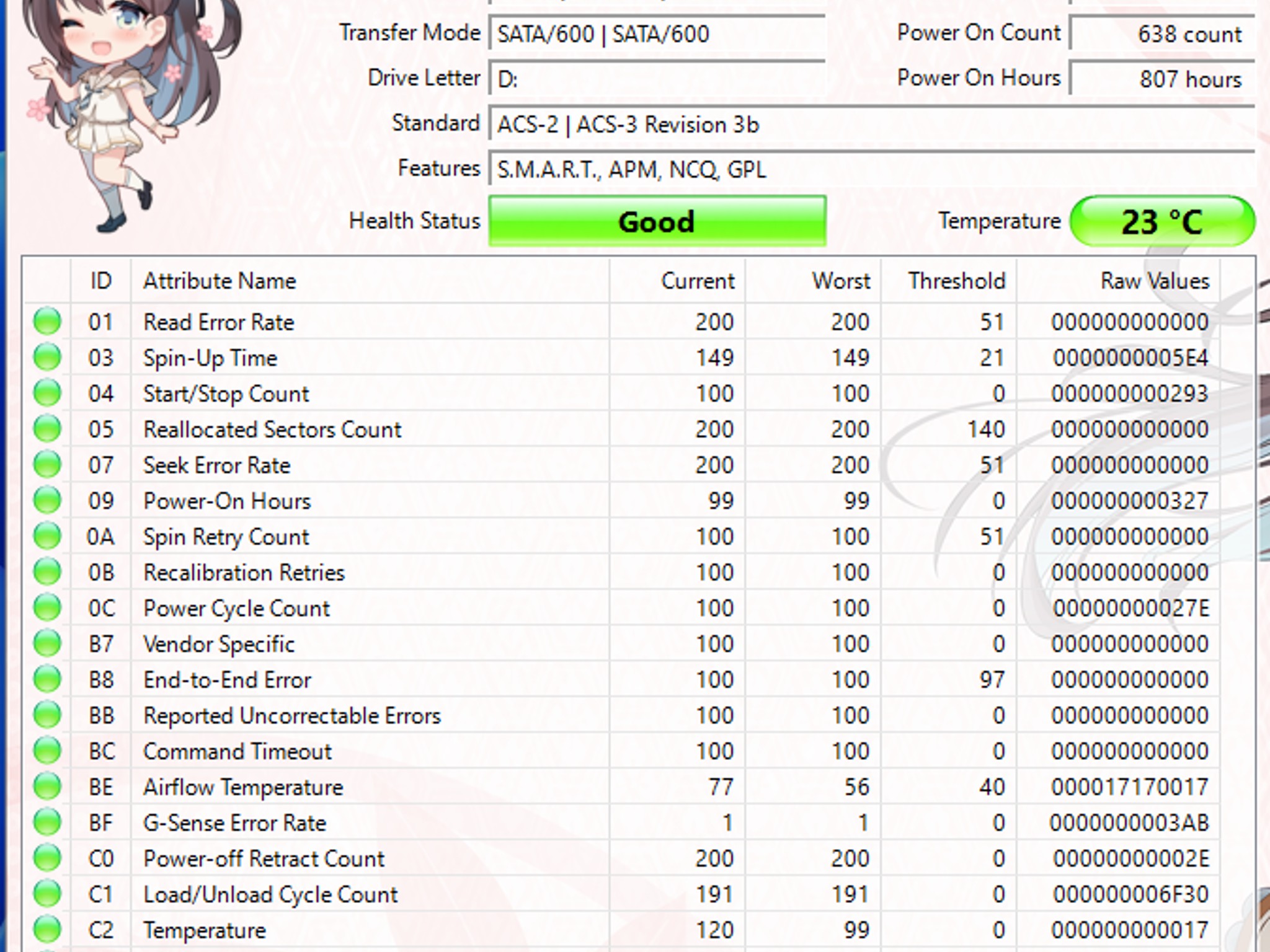This screenshot has width=1270, height=952.
Task: Select the Vendor Specific attribute name
Action: point(219,645)
